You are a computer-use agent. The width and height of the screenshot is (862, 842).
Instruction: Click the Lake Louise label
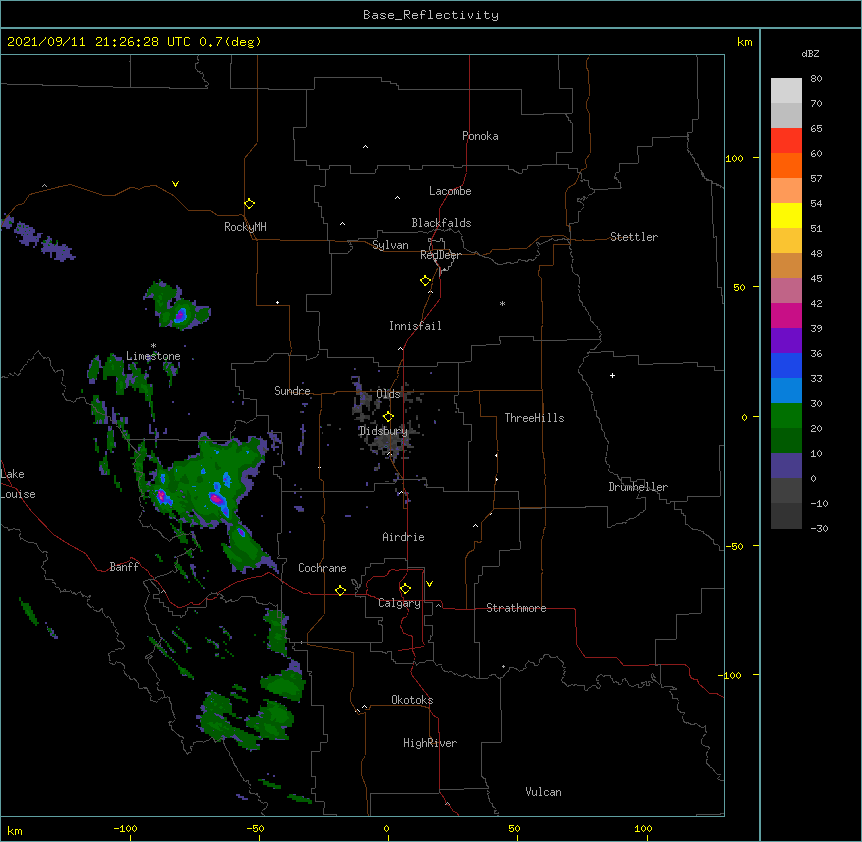click(18, 484)
